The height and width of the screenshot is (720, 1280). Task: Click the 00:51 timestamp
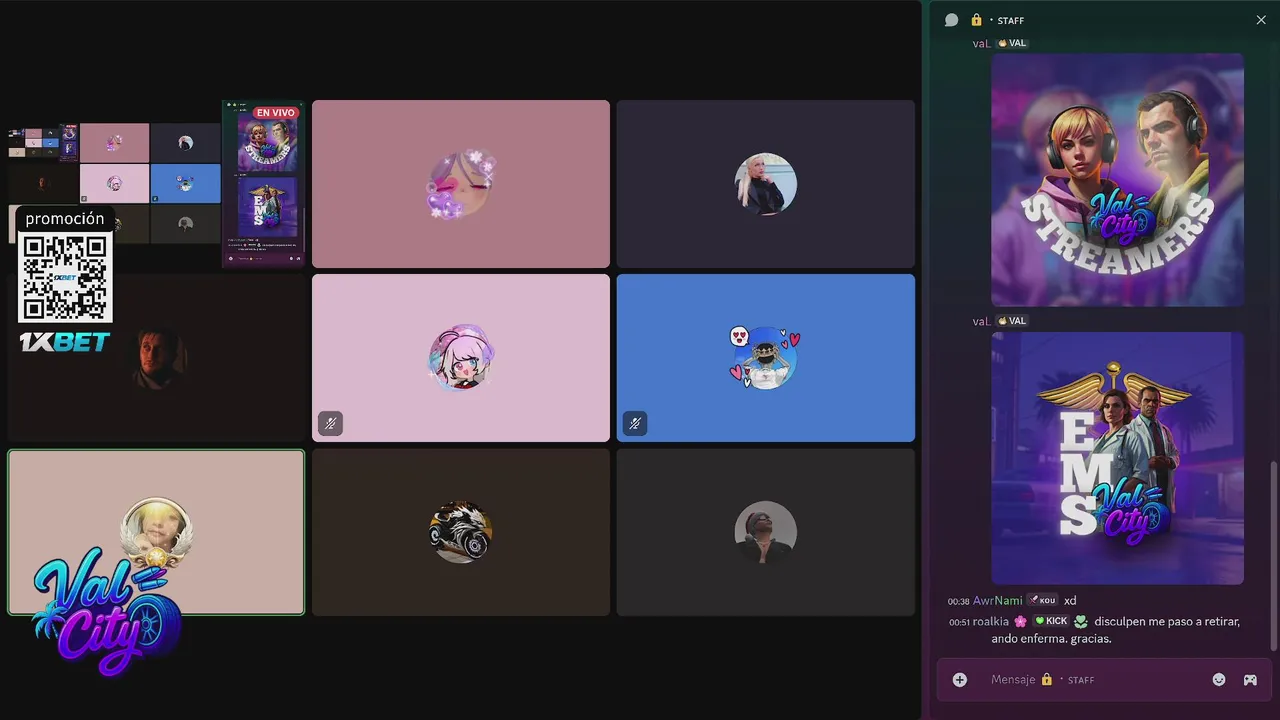tap(959, 622)
